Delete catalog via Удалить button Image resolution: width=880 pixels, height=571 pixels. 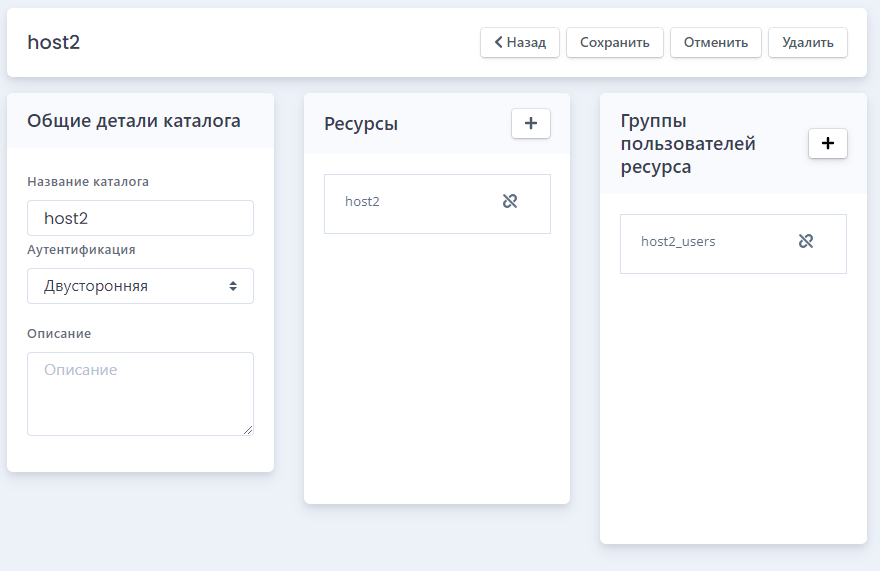click(808, 42)
